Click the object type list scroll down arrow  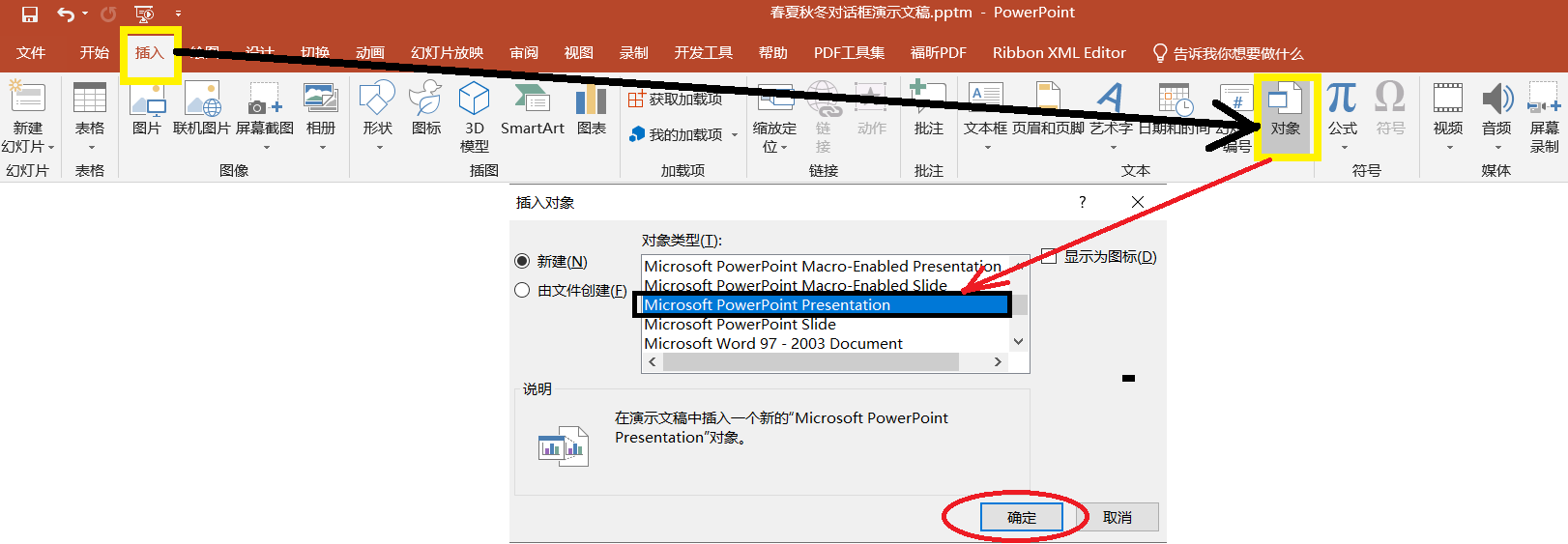coord(1018,342)
